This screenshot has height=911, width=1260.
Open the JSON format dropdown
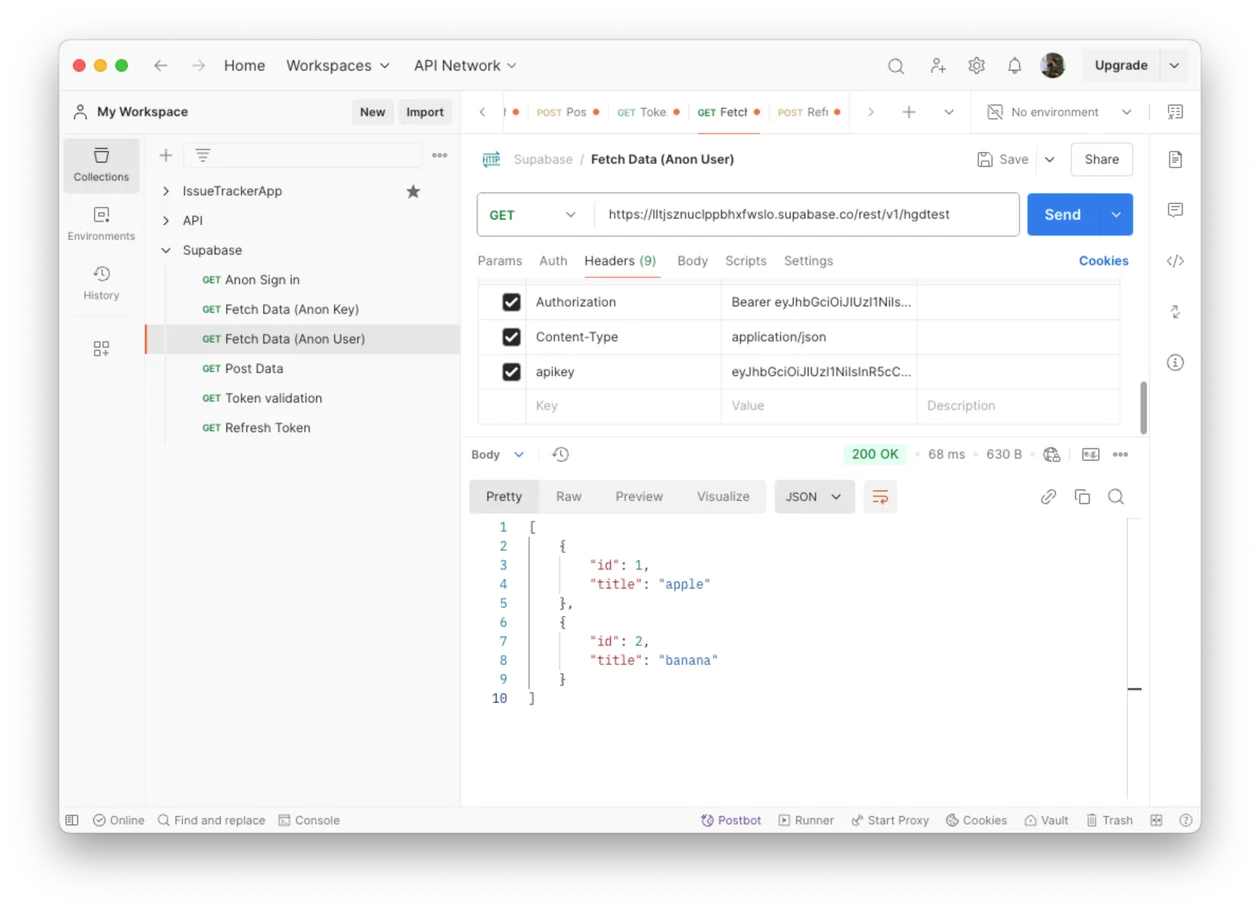coord(814,497)
